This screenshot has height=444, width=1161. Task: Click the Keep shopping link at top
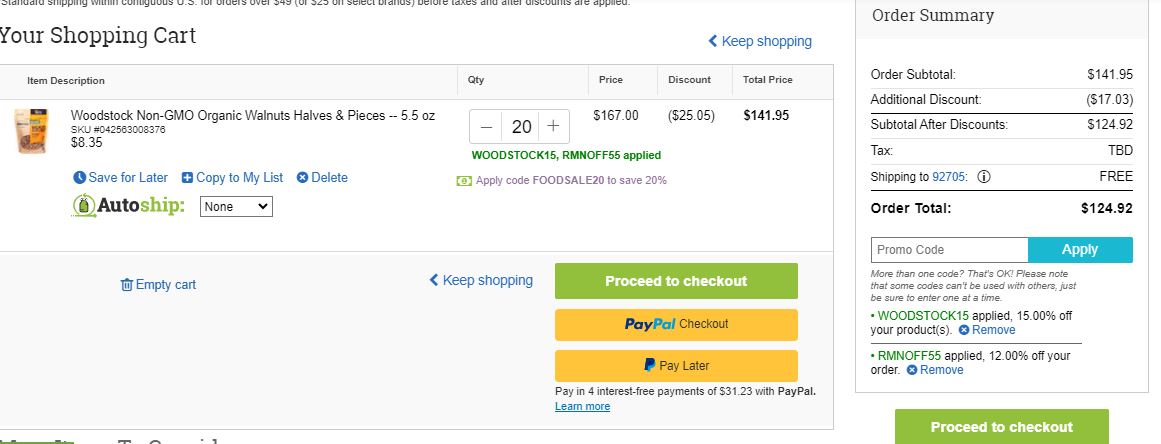(760, 41)
